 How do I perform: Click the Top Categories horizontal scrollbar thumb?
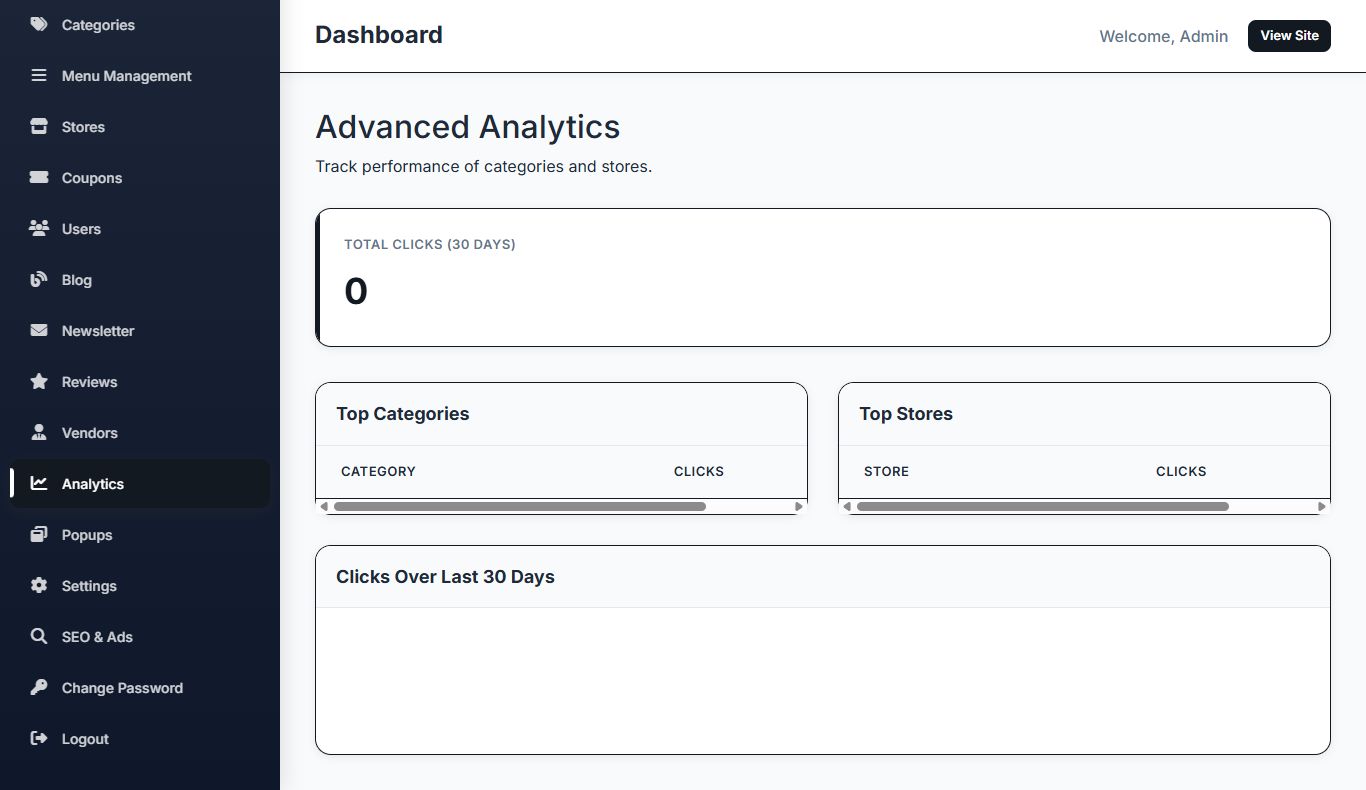click(520, 507)
